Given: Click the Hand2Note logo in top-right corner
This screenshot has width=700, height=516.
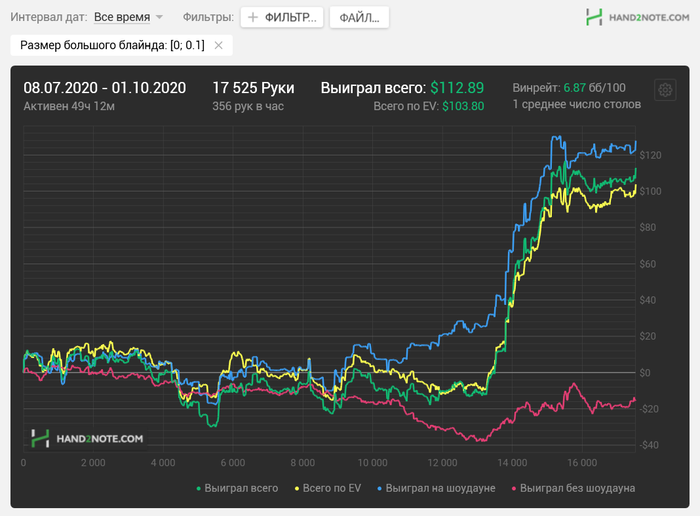Looking at the screenshot, I should 636,17.
